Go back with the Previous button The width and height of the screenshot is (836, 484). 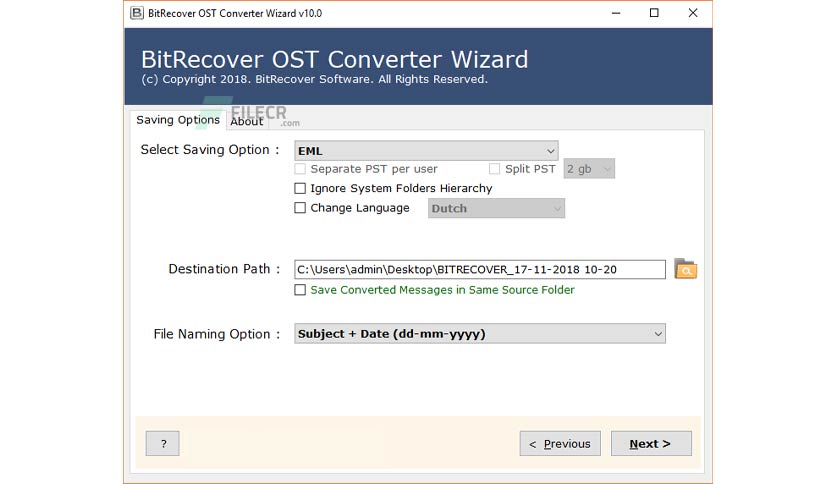(560, 443)
